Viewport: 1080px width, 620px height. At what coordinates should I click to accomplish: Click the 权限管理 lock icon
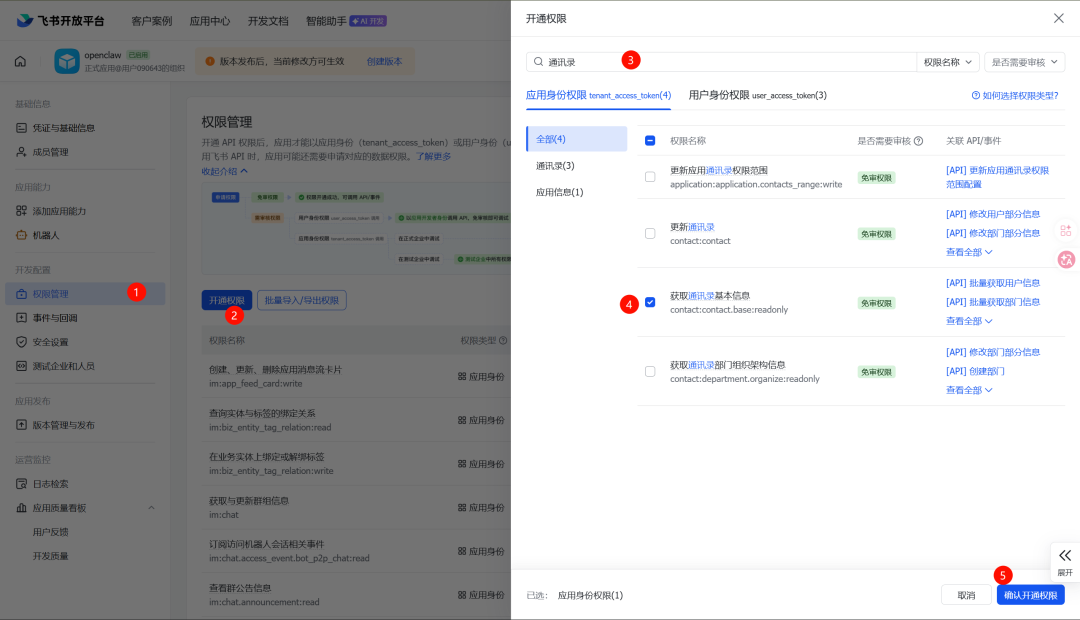point(21,294)
